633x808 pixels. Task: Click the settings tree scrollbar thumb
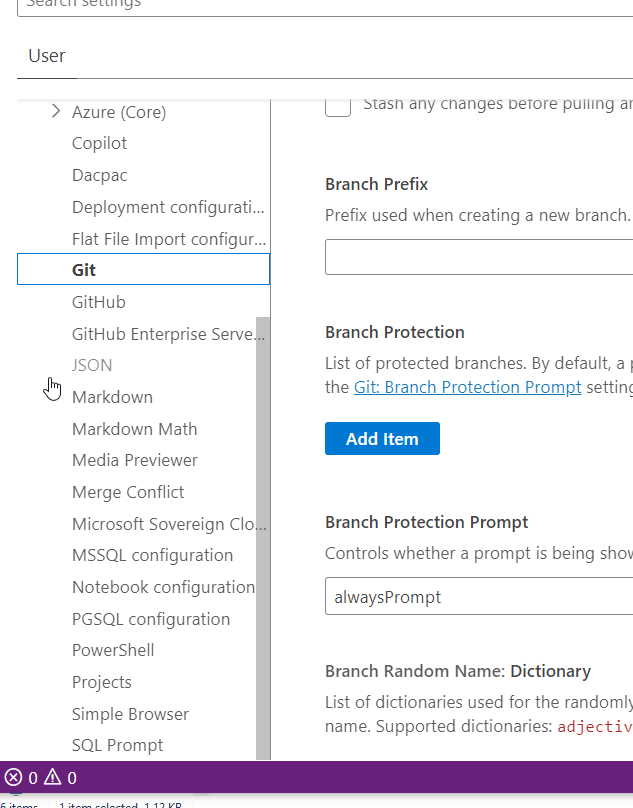coord(263,540)
